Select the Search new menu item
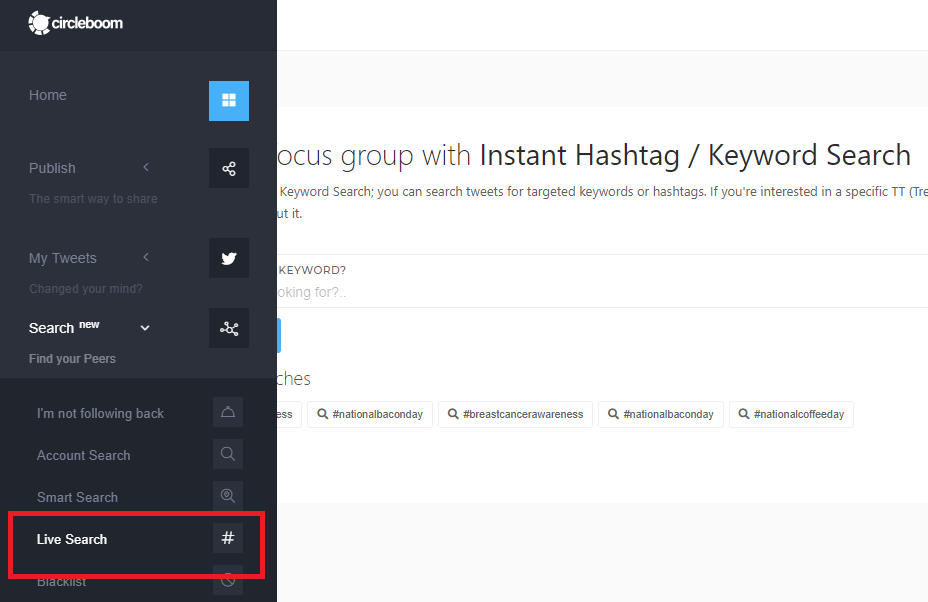The width and height of the screenshot is (928, 602). [x=64, y=327]
